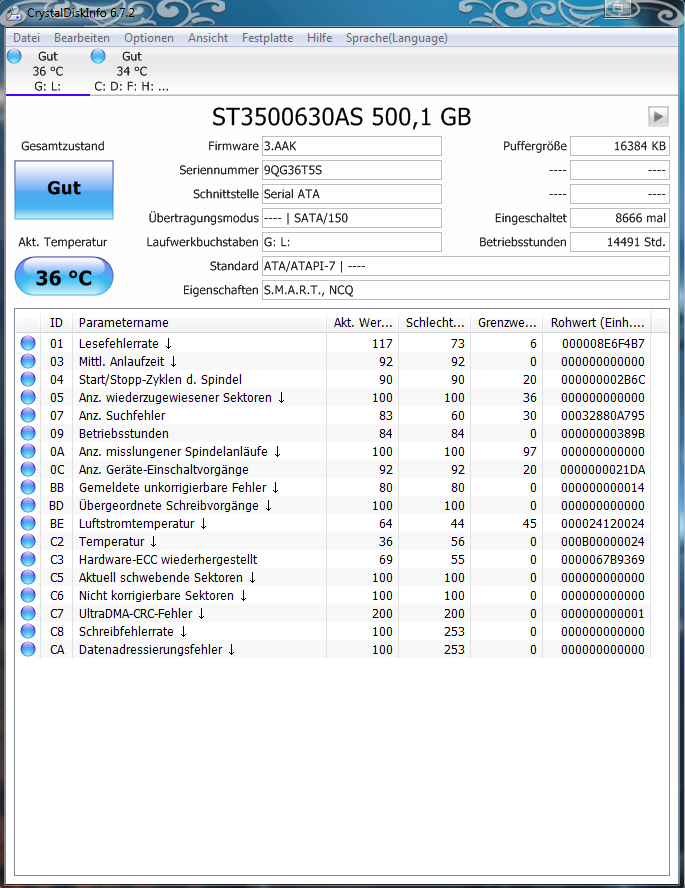Image resolution: width=685 pixels, height=888 pixels.
Task: Click the 36 °C temperature button
Action: 64,276
